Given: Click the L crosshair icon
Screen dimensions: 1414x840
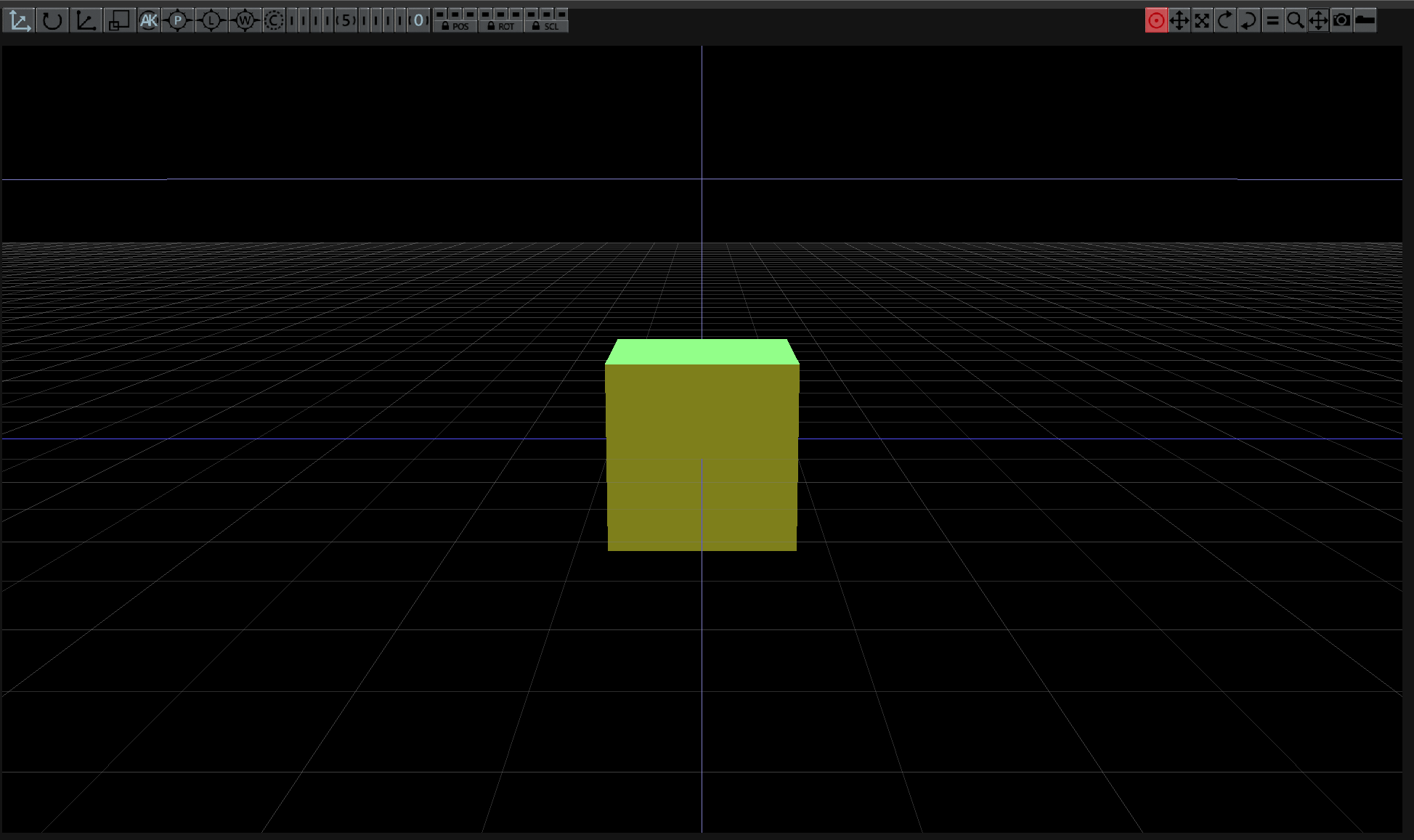Looking at the screenshot, I should pyautogui.click(x=211, y=20).
